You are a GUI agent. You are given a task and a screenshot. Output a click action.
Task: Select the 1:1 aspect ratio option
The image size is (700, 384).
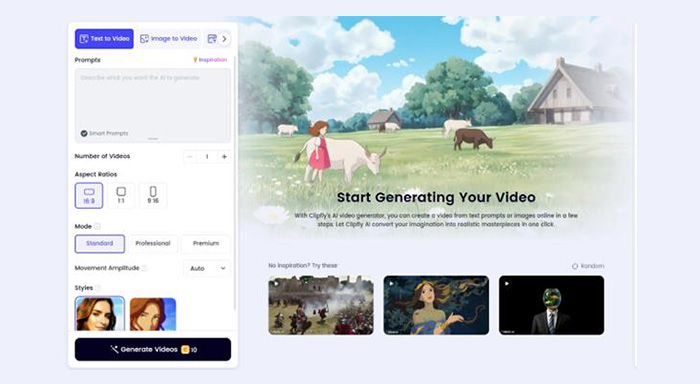pyautogui.click(x=121, y=195)
